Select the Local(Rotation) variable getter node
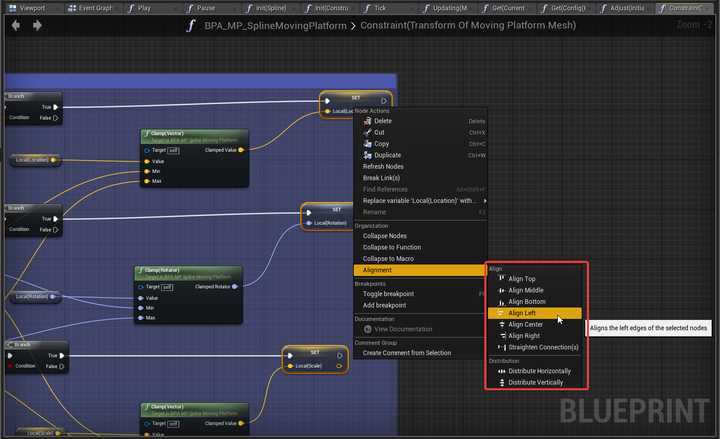The image size is (720, 439). (35, 297)
